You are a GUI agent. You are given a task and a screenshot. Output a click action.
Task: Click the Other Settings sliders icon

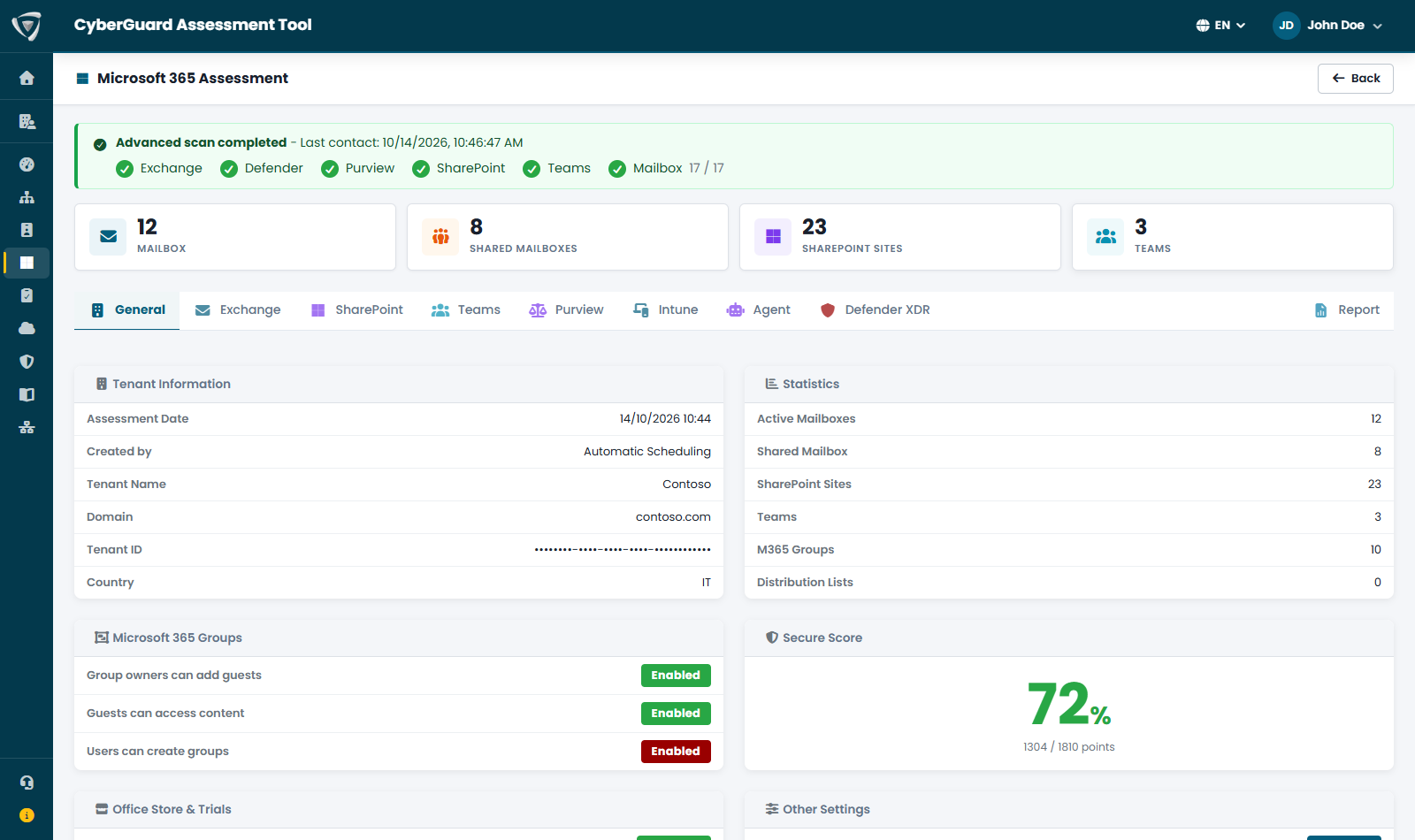pos(771,809)
